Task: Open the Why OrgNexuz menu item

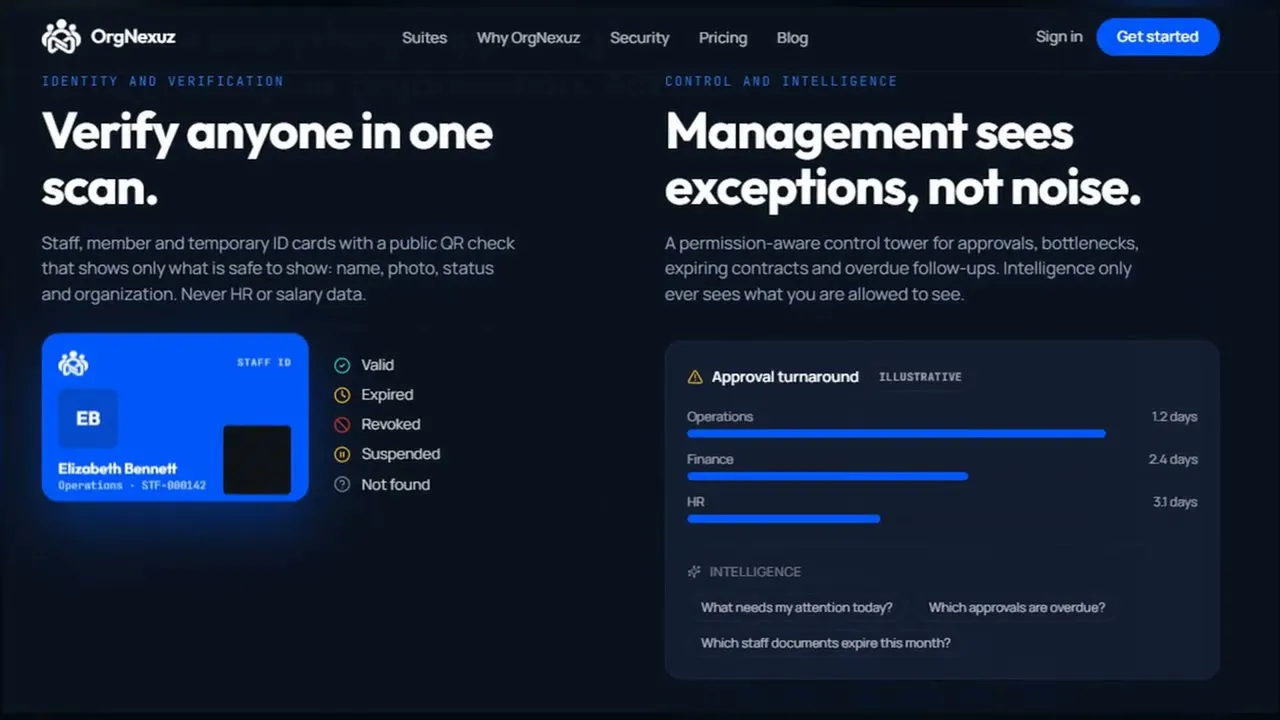Action: click(x=528, y=38)
